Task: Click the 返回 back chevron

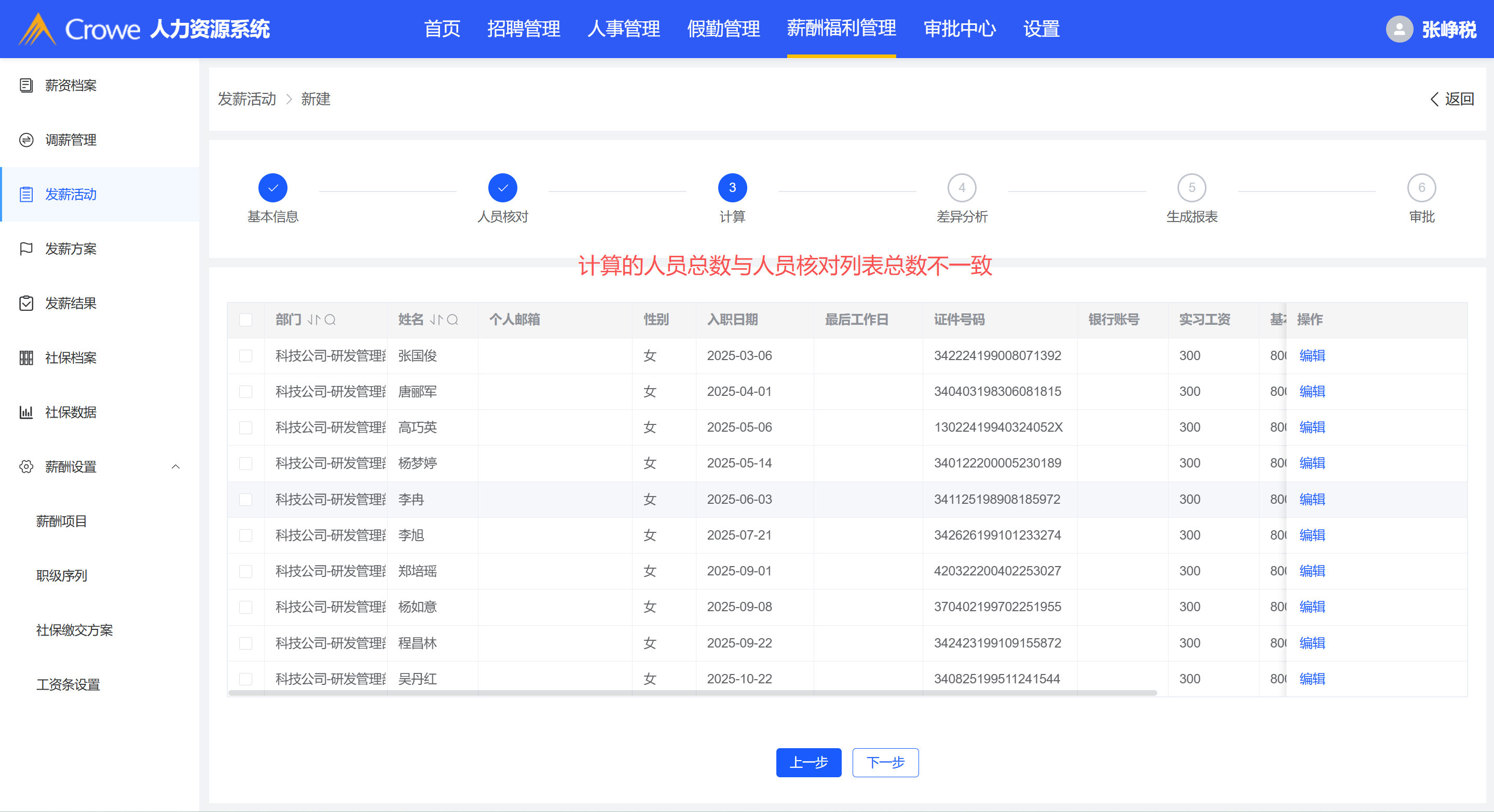Action: tap(1434, 99)
